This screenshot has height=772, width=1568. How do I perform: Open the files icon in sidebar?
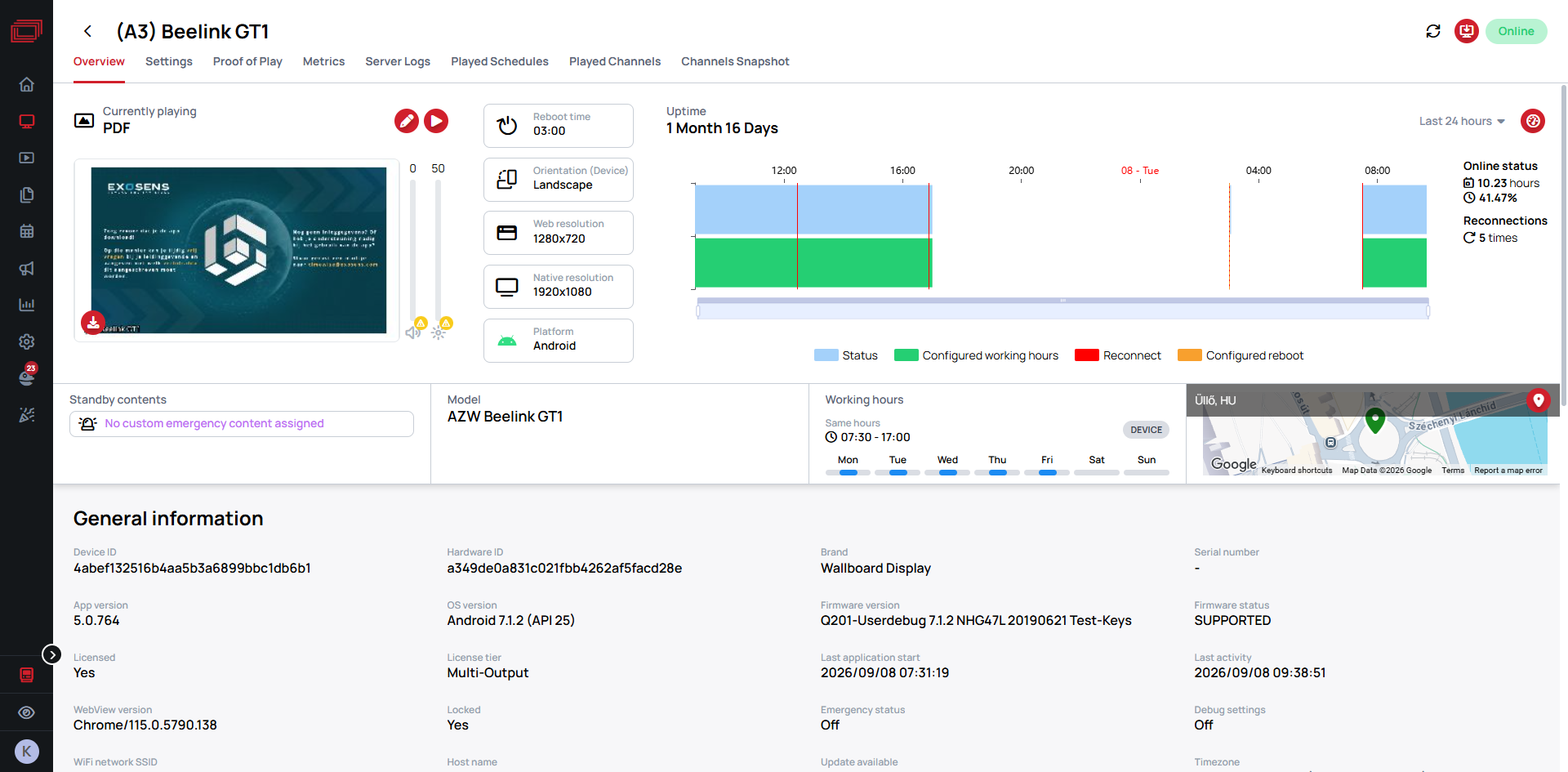click(x=27, y=194)
